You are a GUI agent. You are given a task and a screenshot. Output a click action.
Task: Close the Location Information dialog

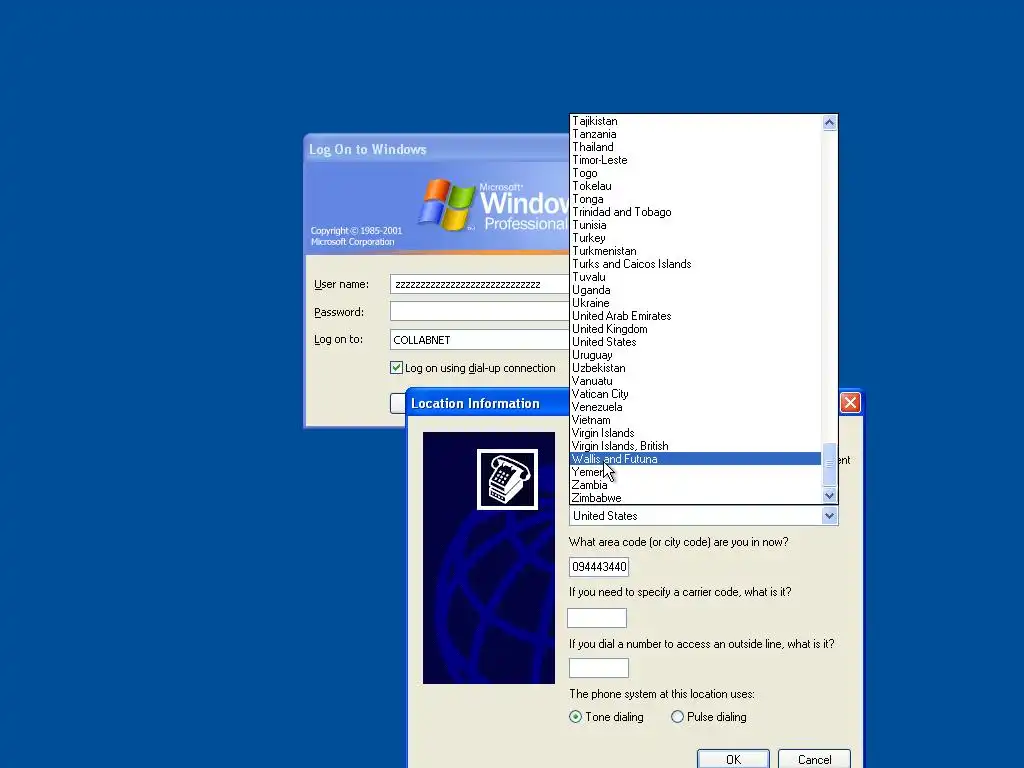click(850, 402)
